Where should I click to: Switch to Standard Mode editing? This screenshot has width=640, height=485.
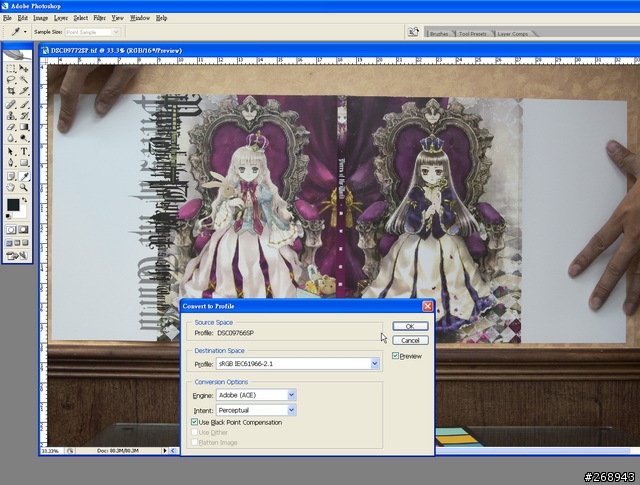click(11, 229)
